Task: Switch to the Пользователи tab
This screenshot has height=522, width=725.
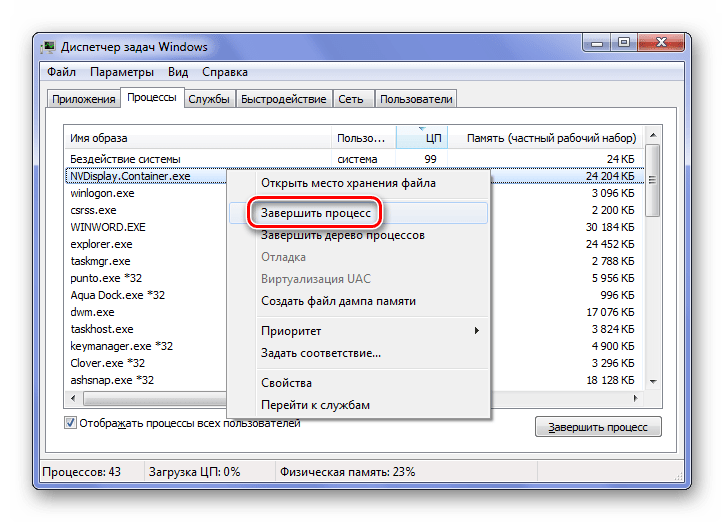Action: [416, 99]
